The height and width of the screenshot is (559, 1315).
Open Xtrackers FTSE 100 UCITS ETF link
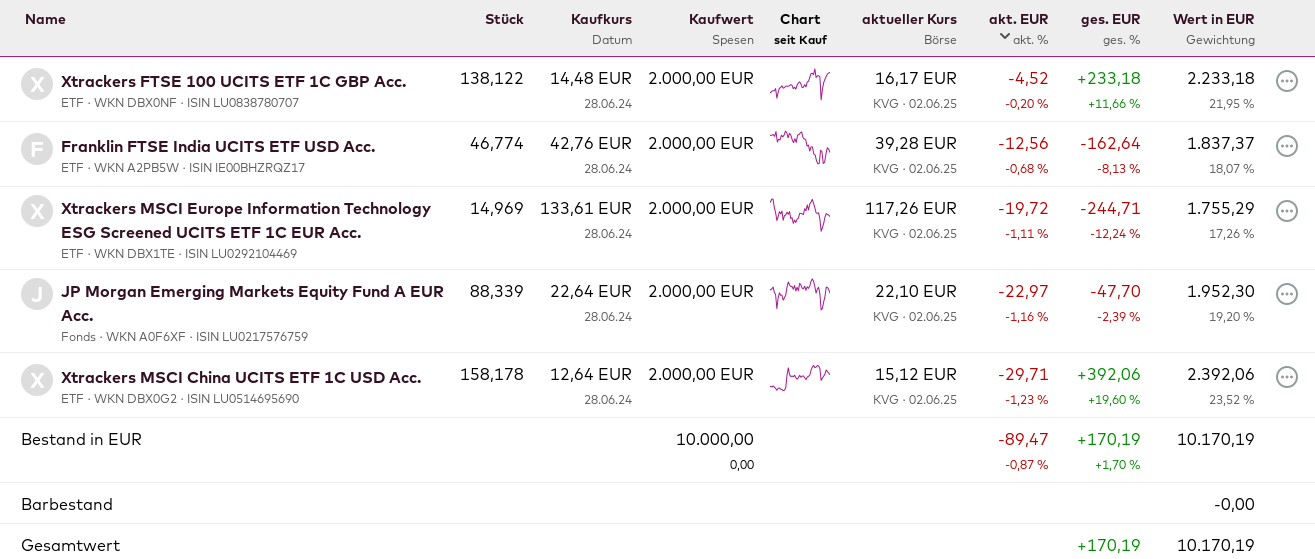click(x=233, y=81)
